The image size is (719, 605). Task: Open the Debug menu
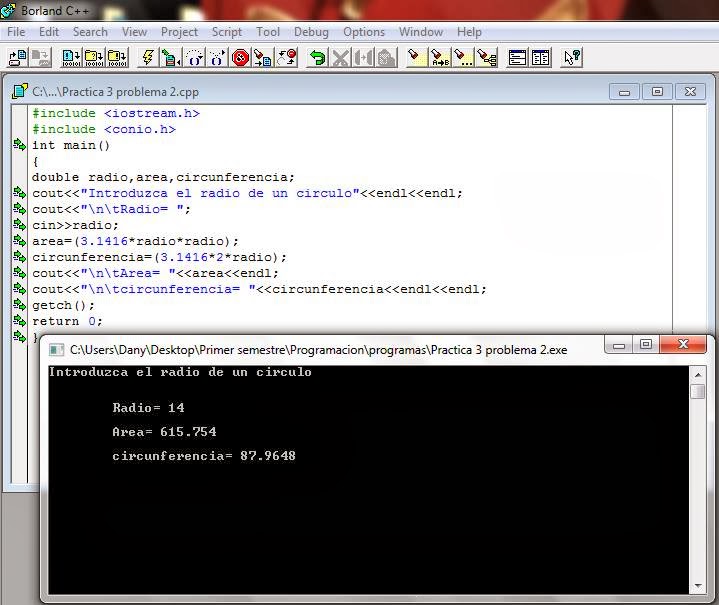click(311, 32)
